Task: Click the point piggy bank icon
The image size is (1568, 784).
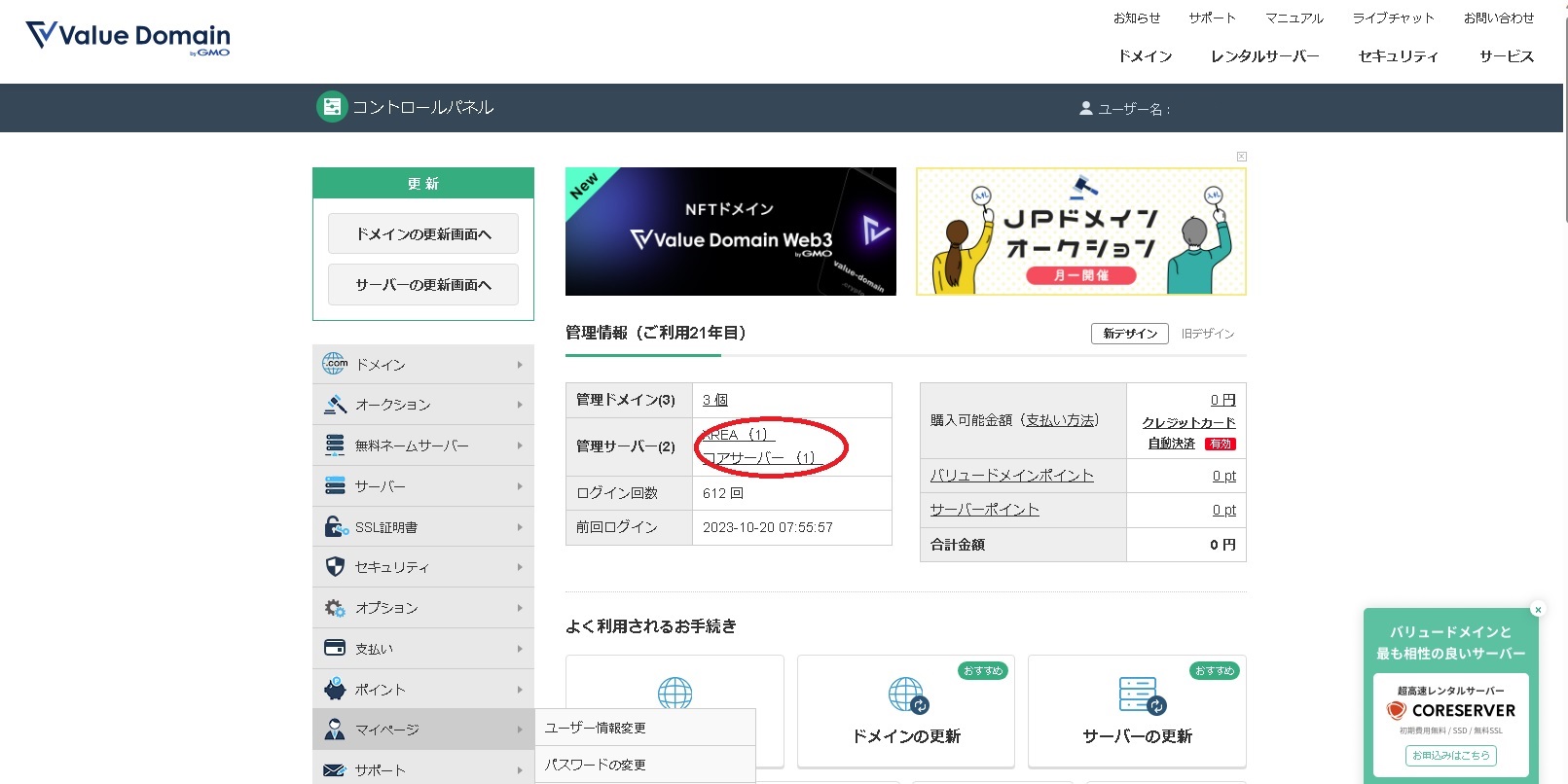Action: 335,689
